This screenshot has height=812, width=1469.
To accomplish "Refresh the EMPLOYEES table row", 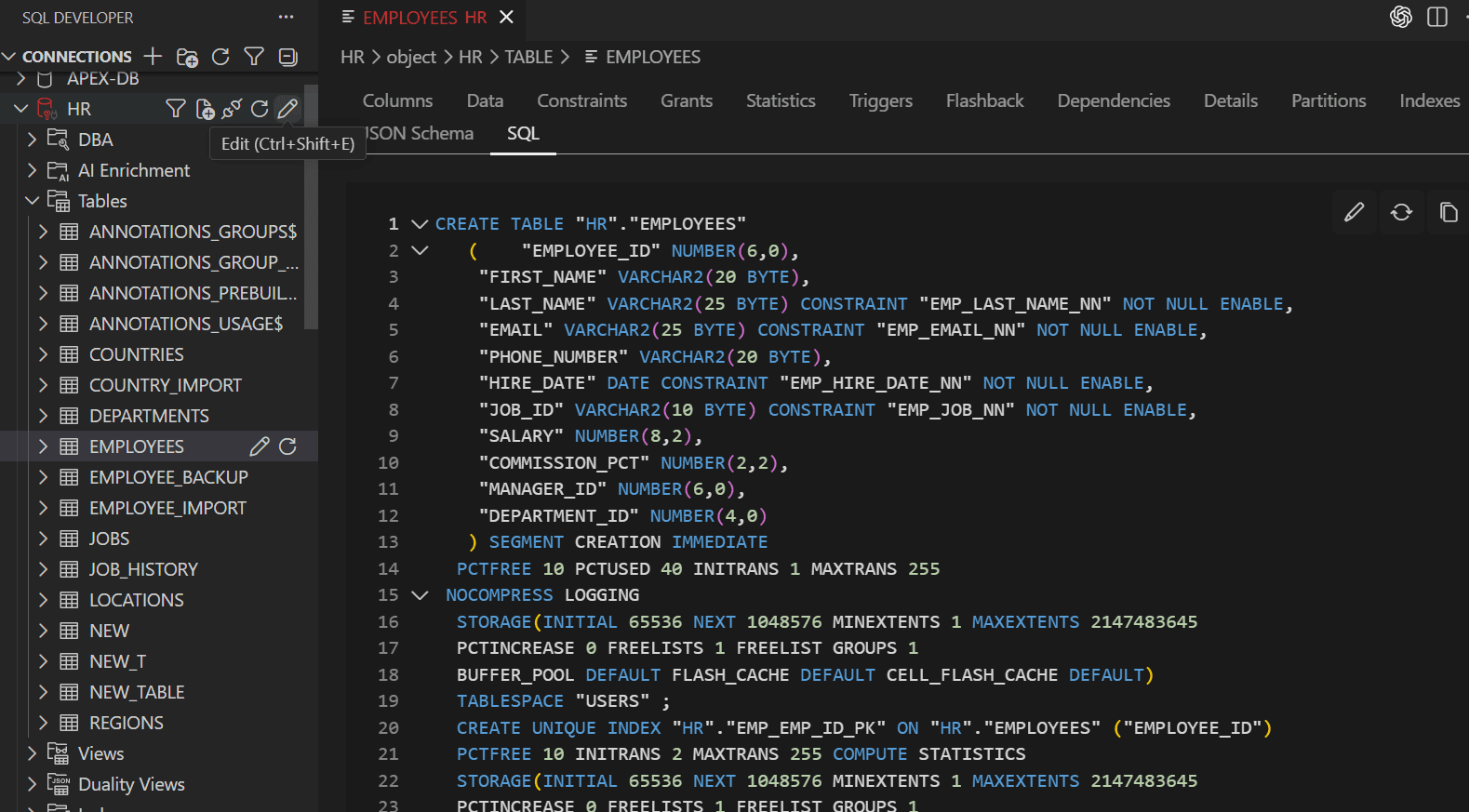I will [x=288, y=446].
